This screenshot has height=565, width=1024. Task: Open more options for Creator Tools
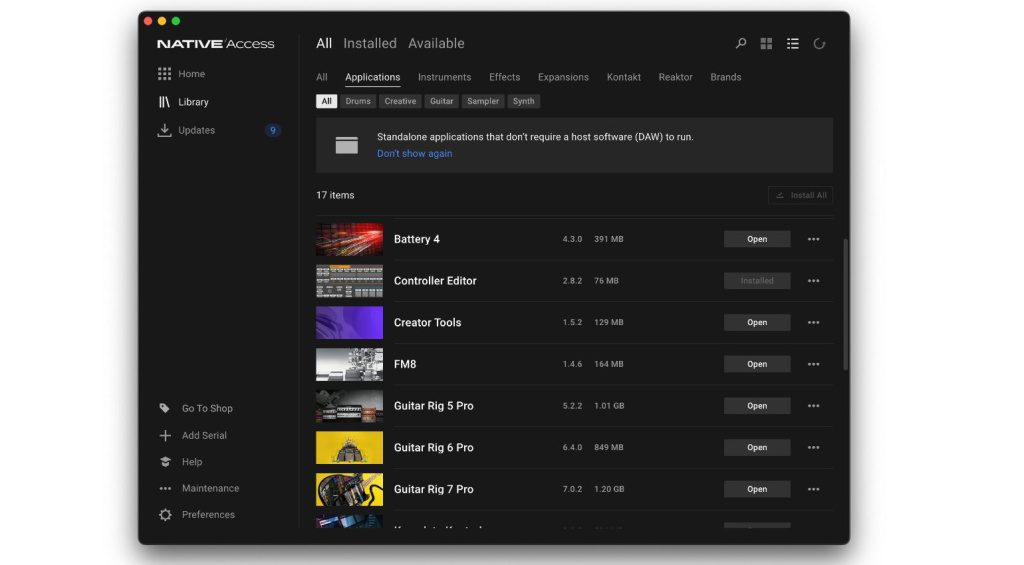813,323
